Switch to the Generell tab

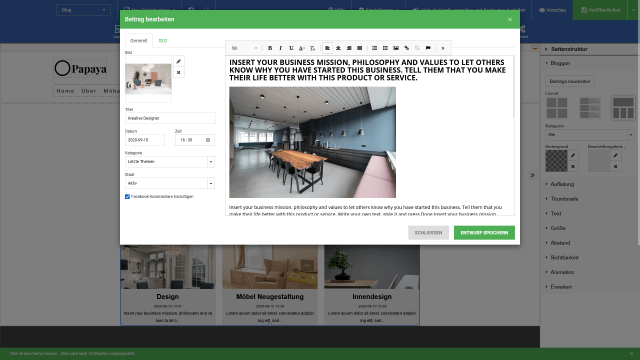[138, 41]
